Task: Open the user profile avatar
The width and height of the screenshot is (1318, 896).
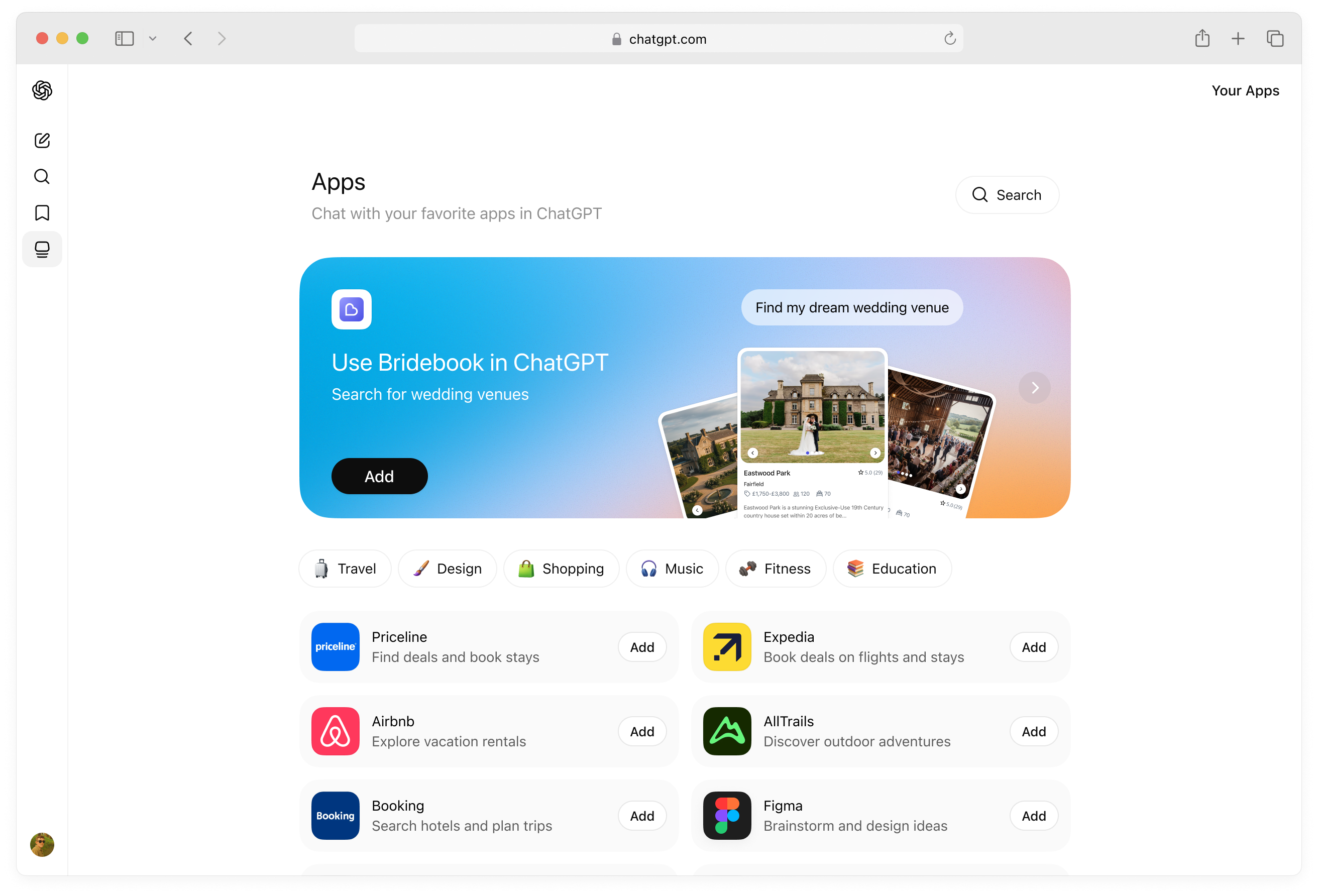Action: coord(42,844)
